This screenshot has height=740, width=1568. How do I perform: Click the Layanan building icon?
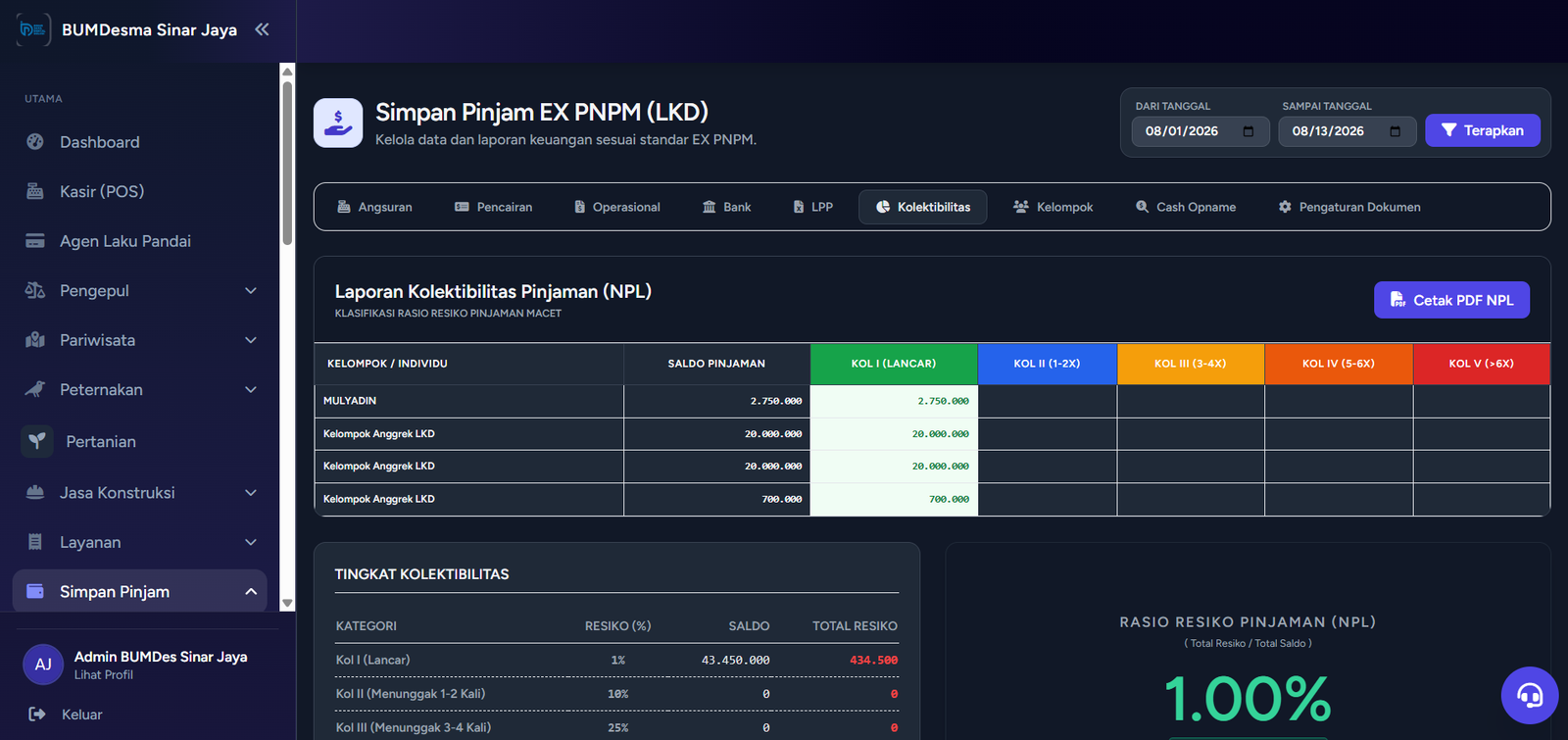(x=35, y=542)
